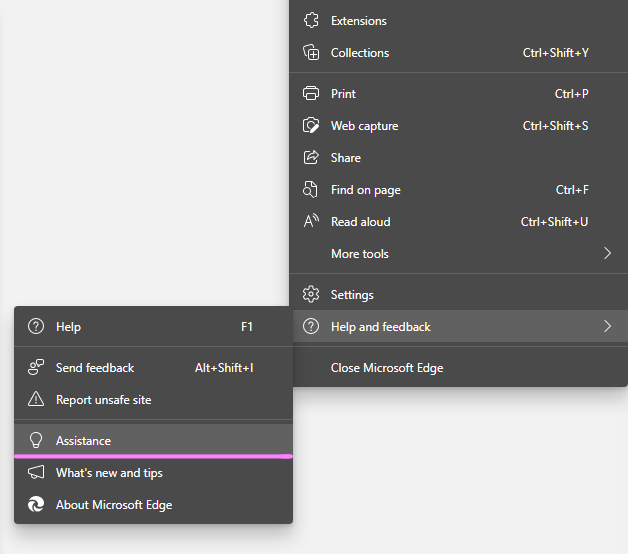Image resolution: width=628 pixels, height=554 pixels.
Task: Click the Help question-mark icon in the submenu
Action: (x=36, y=326)
